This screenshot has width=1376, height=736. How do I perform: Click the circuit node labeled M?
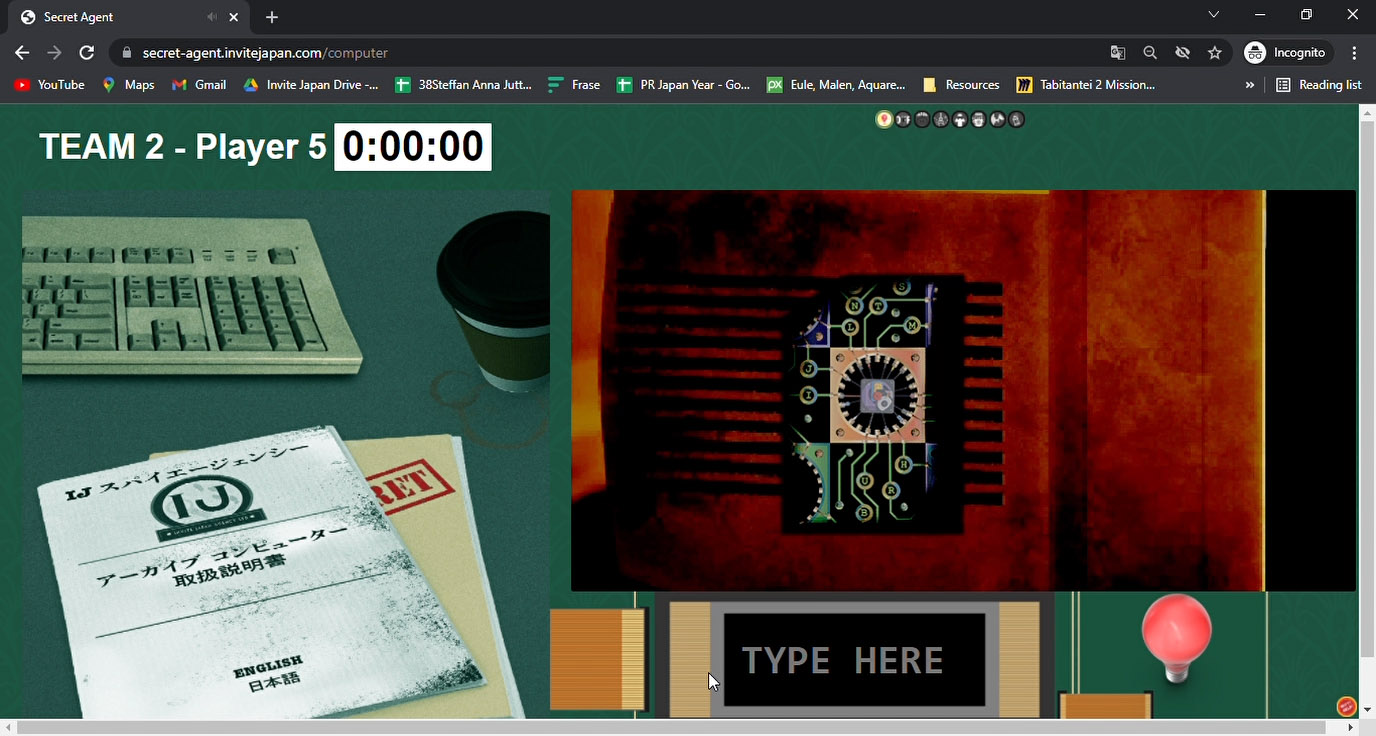tap(912, 325)
